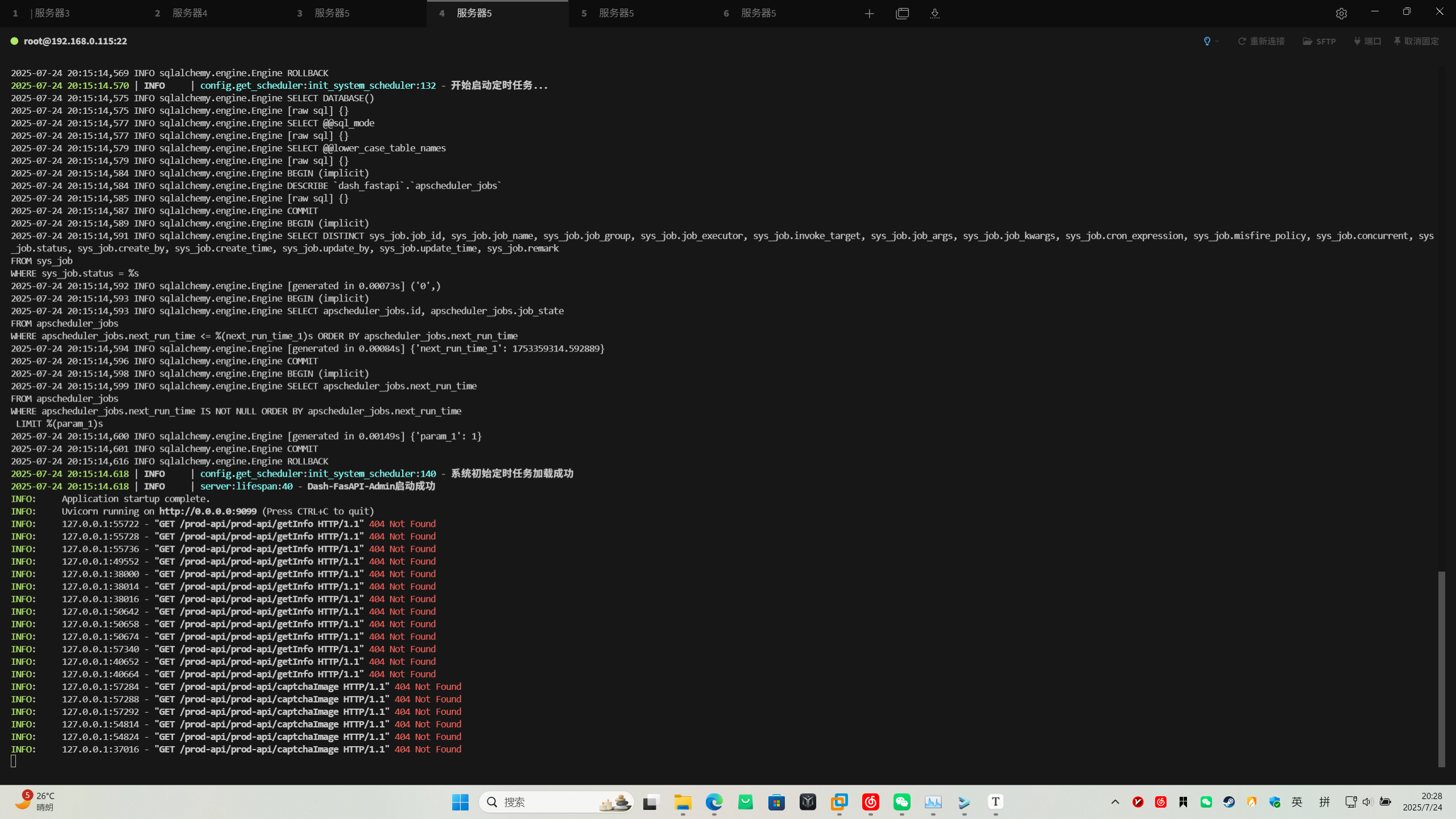Open the battery status tray icon
The width and height of the screenshot is (1456, 819).
tap(1385, 802)
